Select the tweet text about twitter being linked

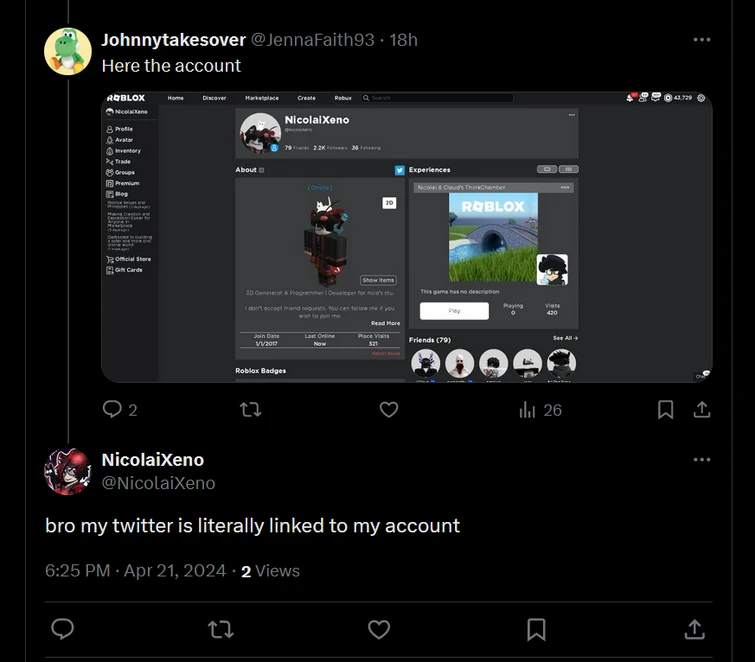[252, 526]
